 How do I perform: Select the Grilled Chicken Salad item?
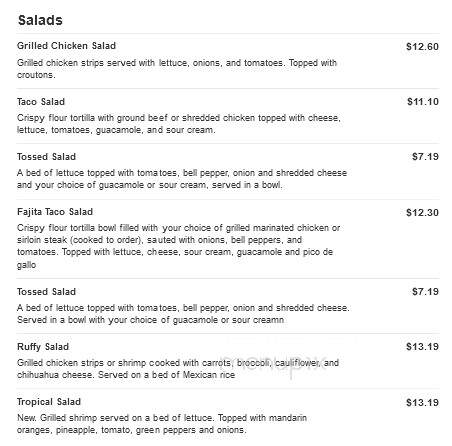(x=66, y=46)
